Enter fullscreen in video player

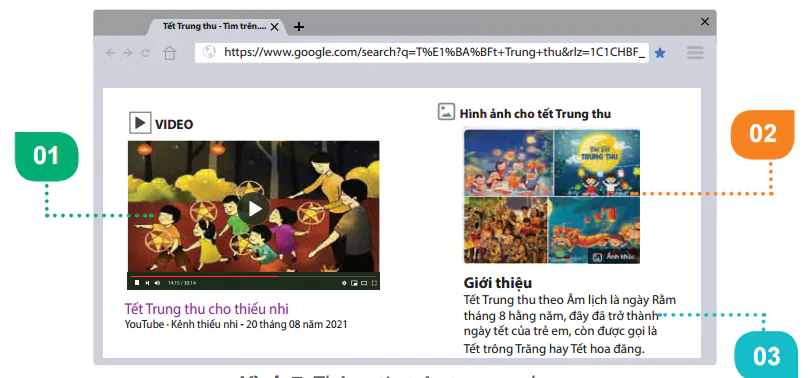click(374, 283)
